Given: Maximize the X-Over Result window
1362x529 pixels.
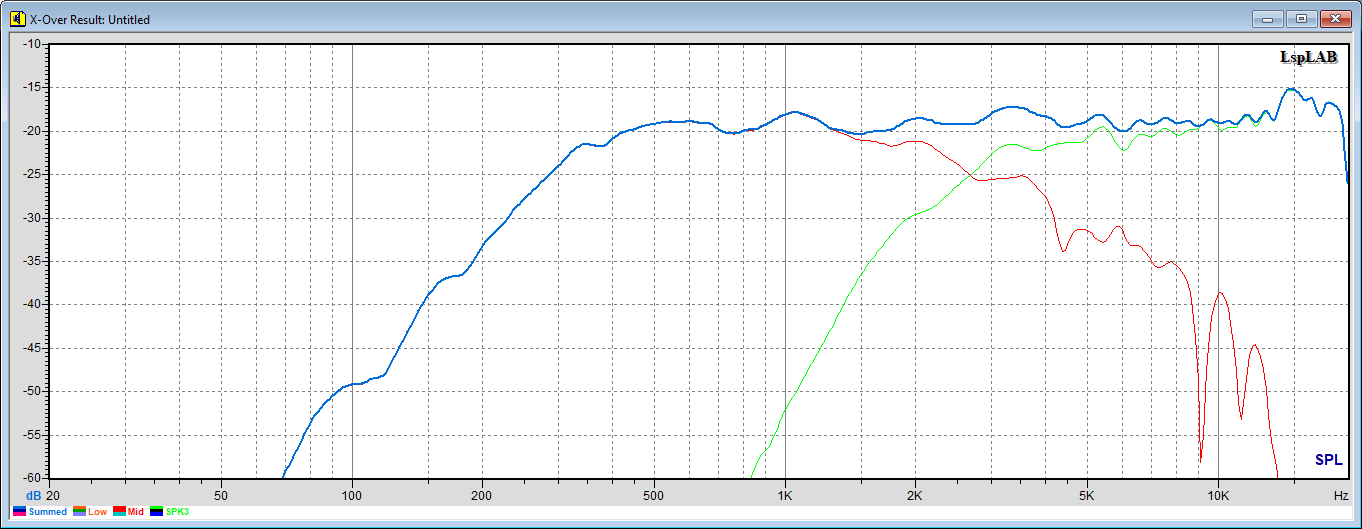Looking at the screenshot, I should pyautogui.click(x=1301, y=18).
